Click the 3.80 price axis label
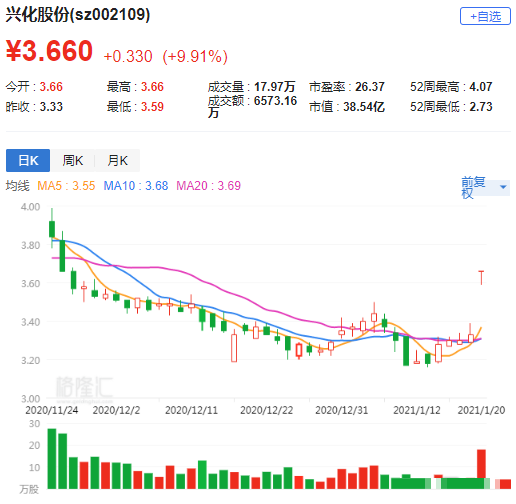This screenshot has height=504, width=516. pyautogui.click(x=30, y=245)
